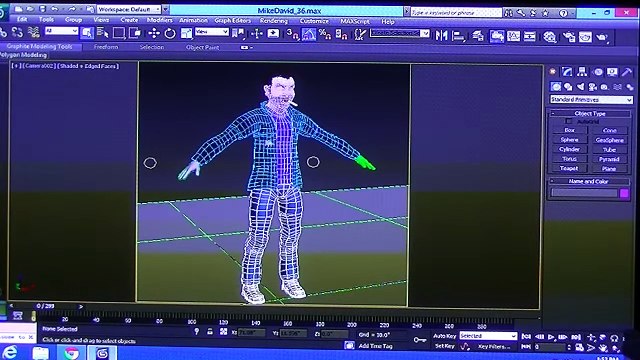Open the reference coordinate system View dropdown
The height and width of the screenshot is (360, 640).
(212, 32)
